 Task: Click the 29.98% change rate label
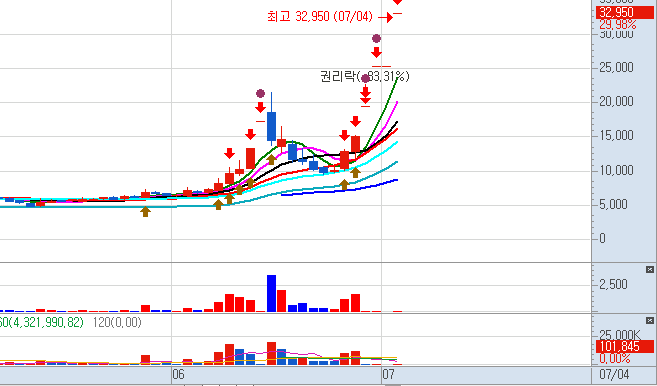tap(618, 25)
